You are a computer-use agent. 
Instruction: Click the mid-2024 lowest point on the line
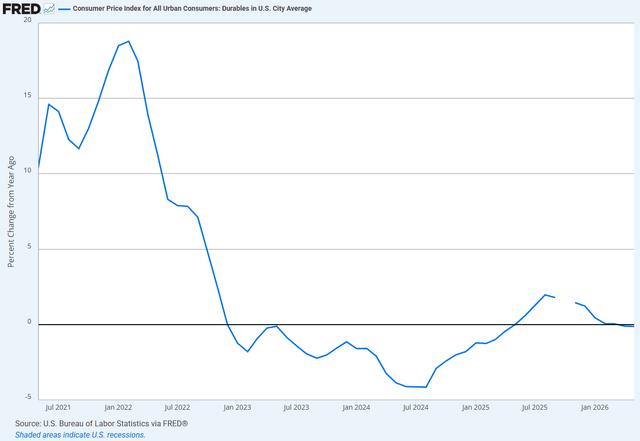pyautogui.click(x=426, y=387)
